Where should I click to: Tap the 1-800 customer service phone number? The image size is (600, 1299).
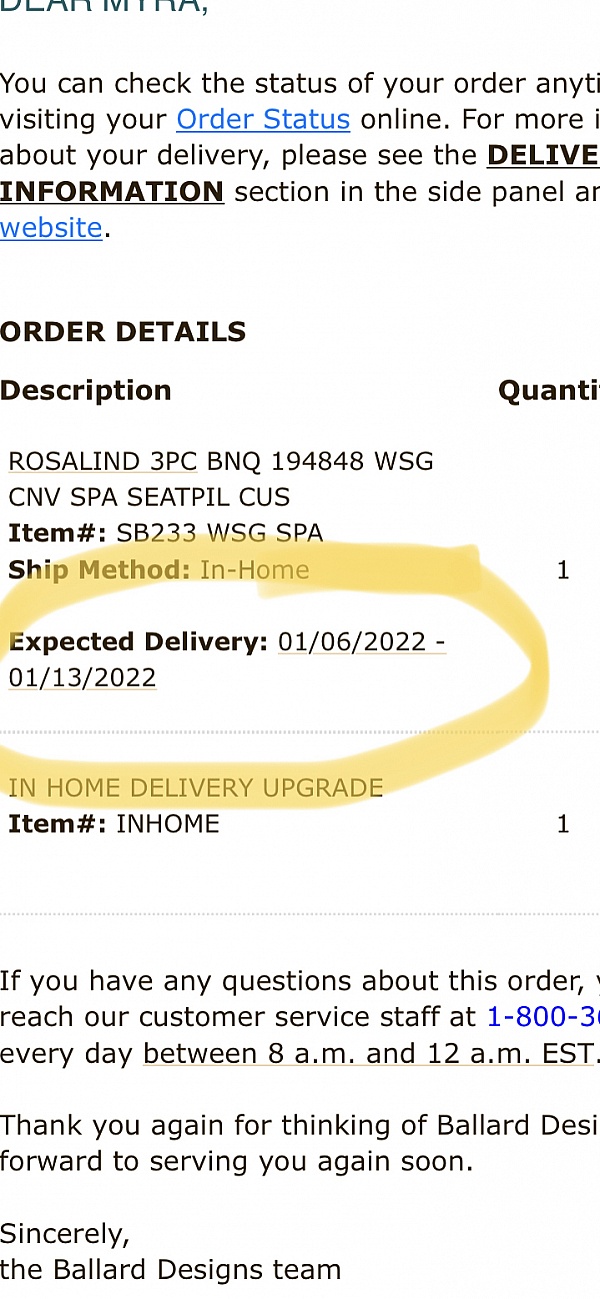point(542,1018)
